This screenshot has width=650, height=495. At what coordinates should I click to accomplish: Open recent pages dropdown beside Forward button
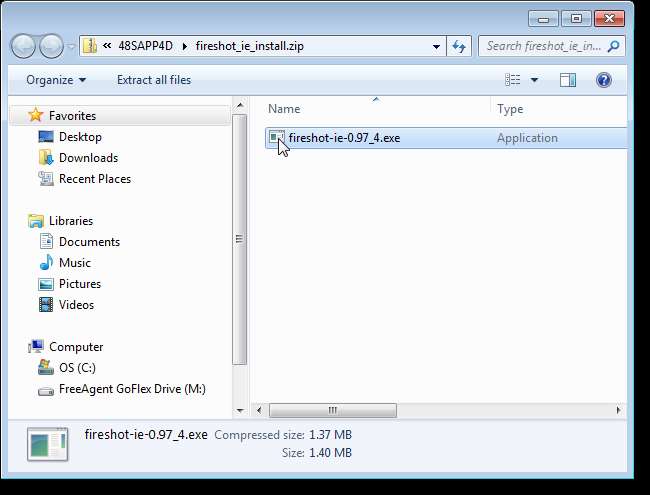(x=71, y=46)
